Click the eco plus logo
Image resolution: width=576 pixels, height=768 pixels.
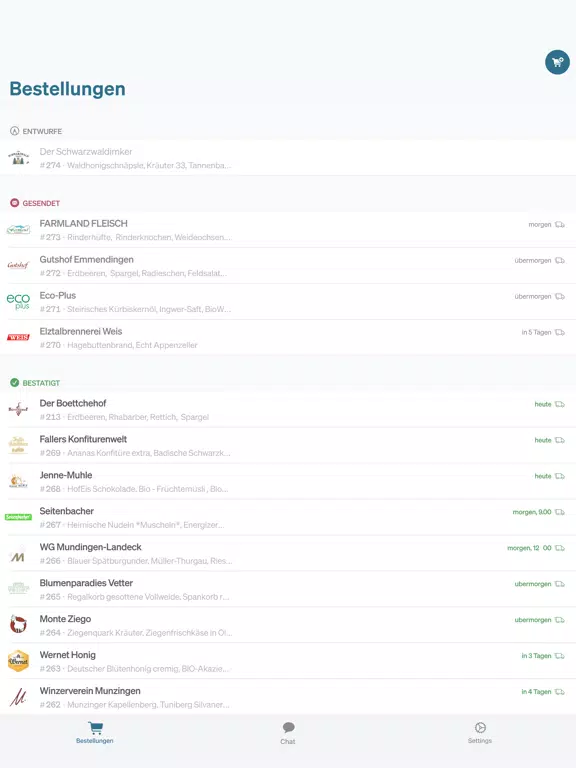(x=19, y=301)
